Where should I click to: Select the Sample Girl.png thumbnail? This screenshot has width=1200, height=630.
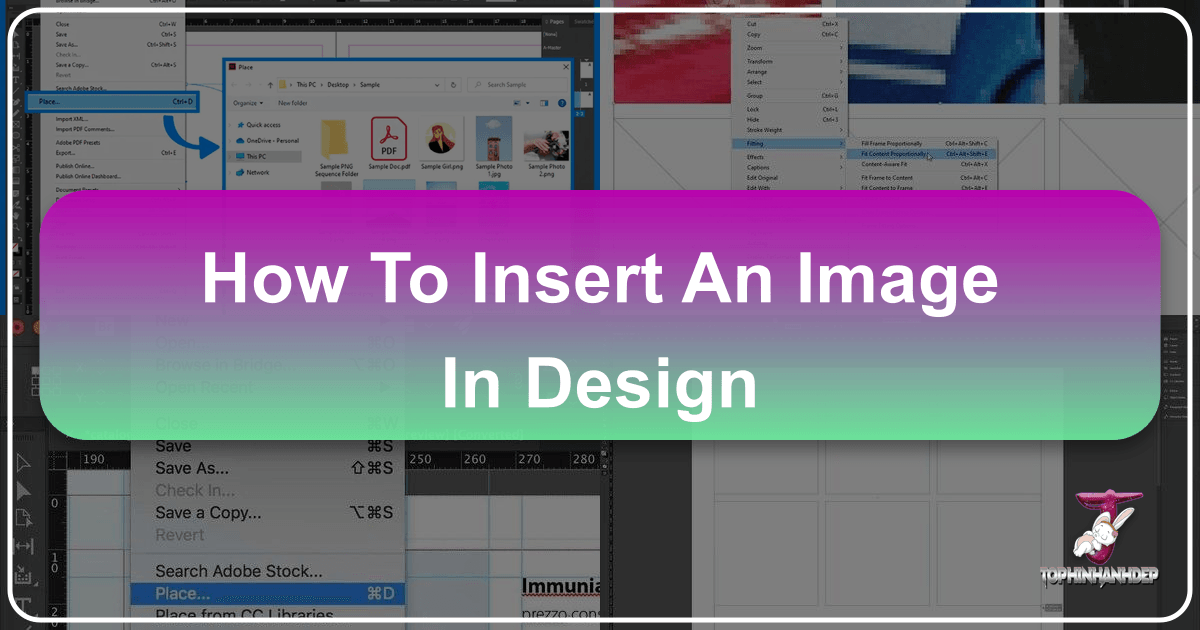click(442, 137)
